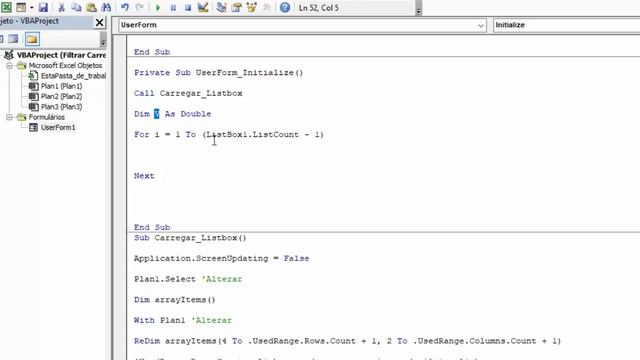Screen dimensions: 640x360
Task: Open the Insert object dropdown arrow
Action: click(x=31, y=7)
